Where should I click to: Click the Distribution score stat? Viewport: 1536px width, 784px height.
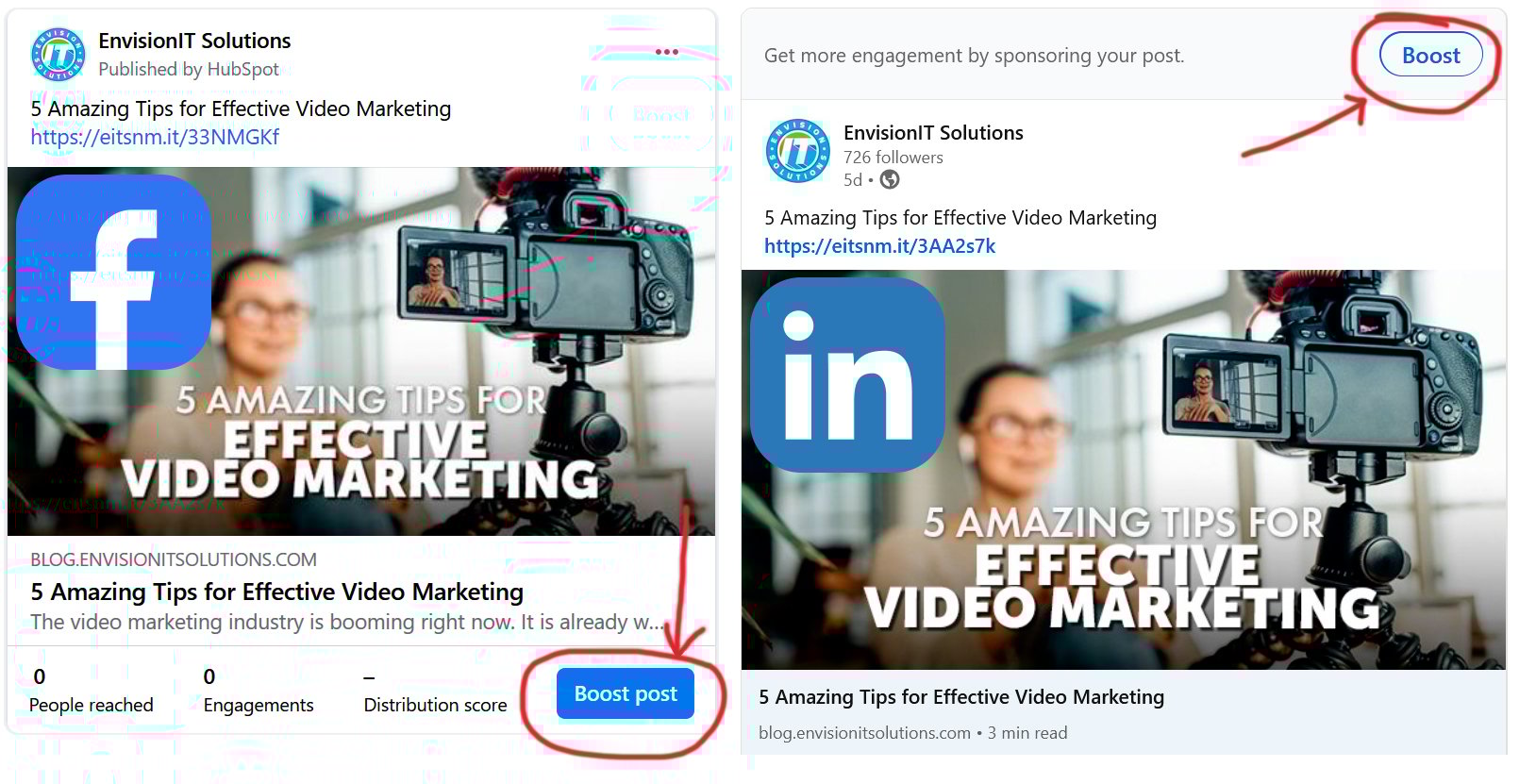tap(435, 691)
